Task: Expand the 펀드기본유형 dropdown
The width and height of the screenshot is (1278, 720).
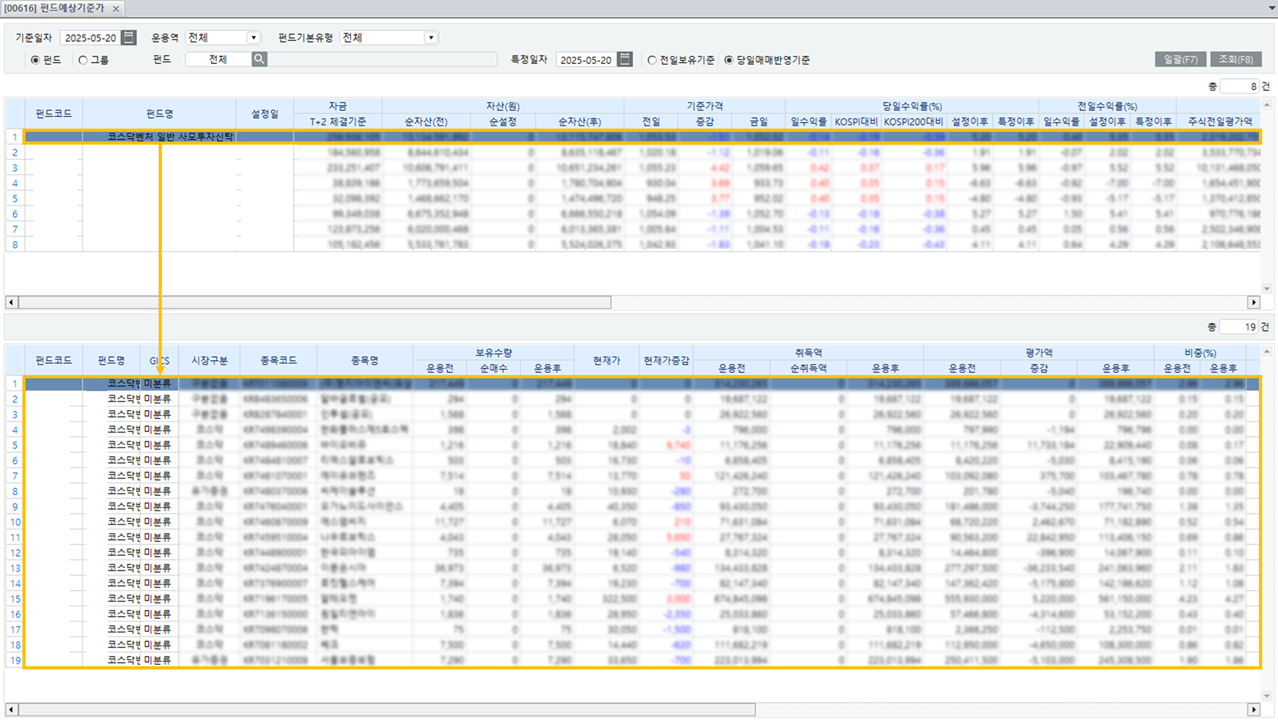Action: click(x=431, y=38)
